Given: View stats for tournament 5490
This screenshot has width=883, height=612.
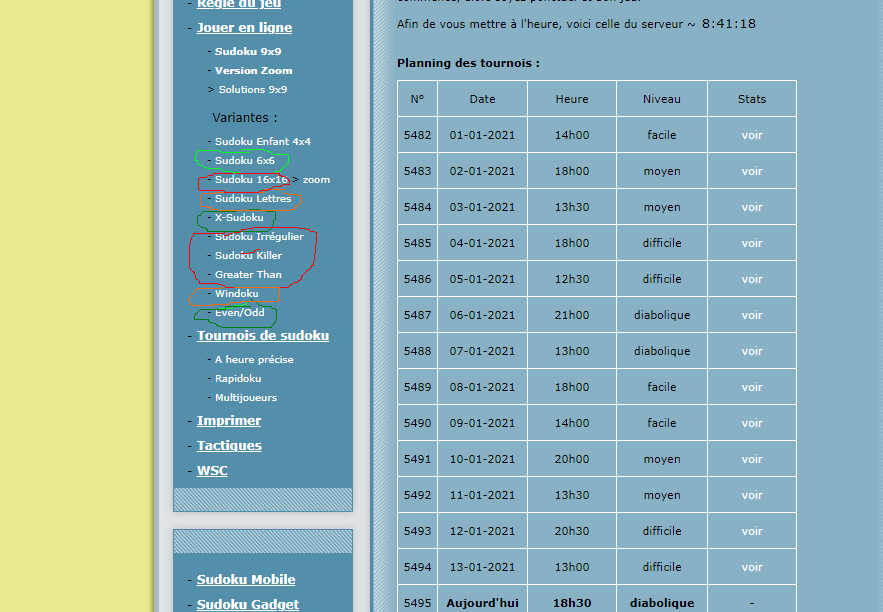Looking at the screenshot, I should pos(752,423).
